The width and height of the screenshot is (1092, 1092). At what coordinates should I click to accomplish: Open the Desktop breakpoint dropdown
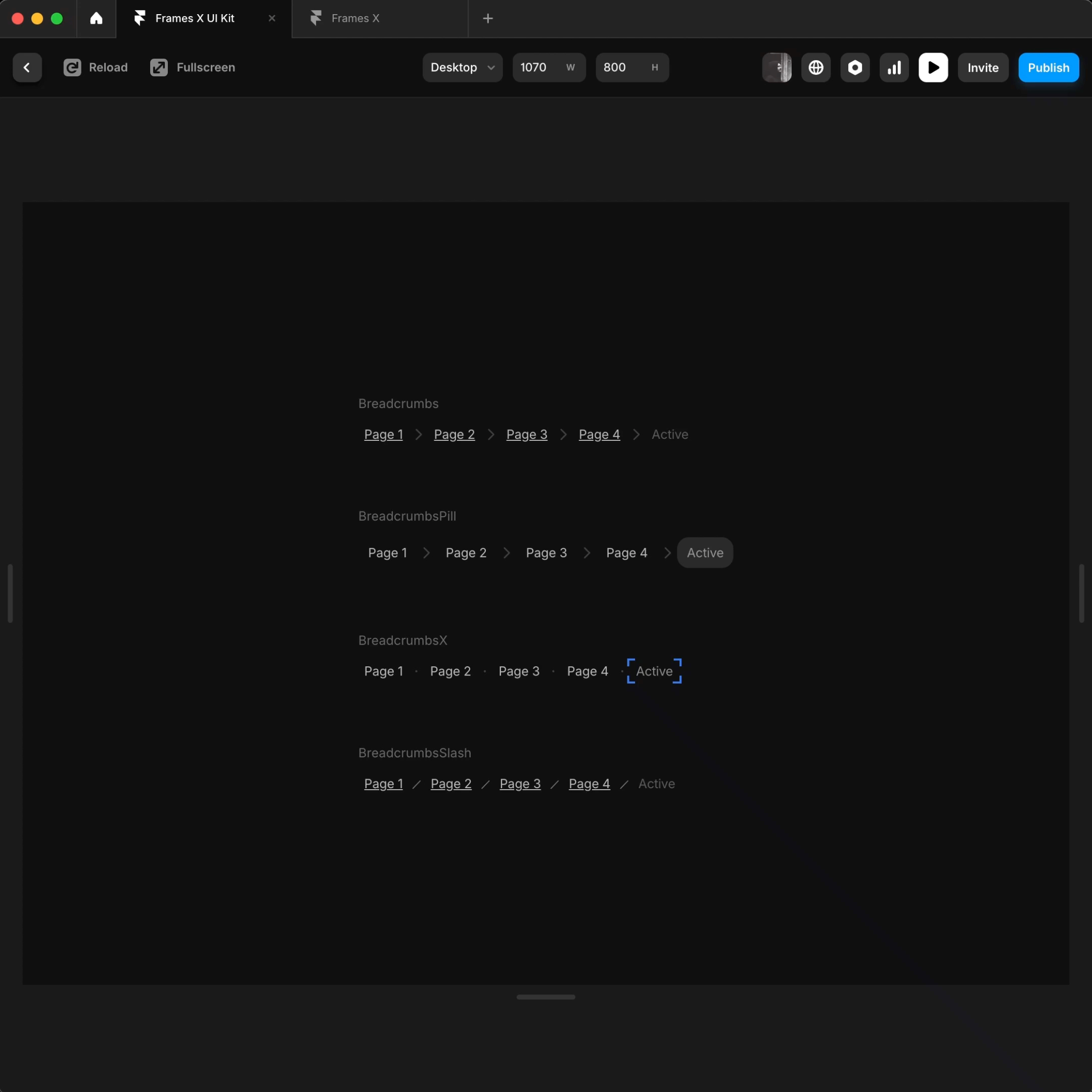[x=462, y=67]
